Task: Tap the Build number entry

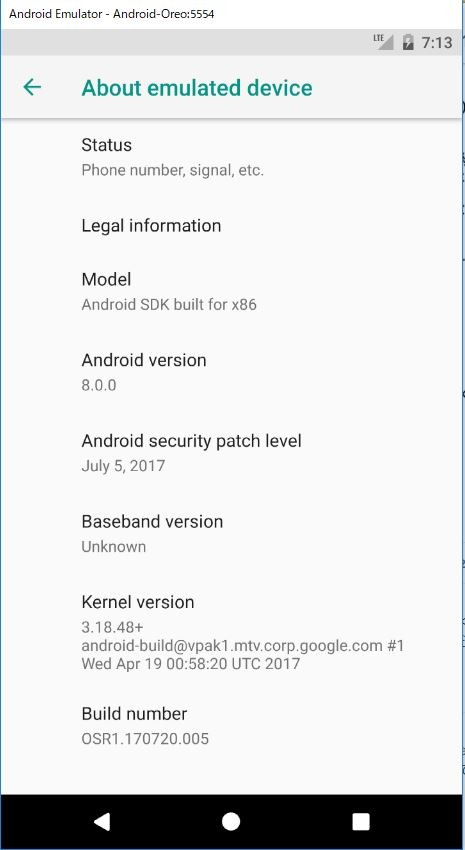Action: (230, 726)
